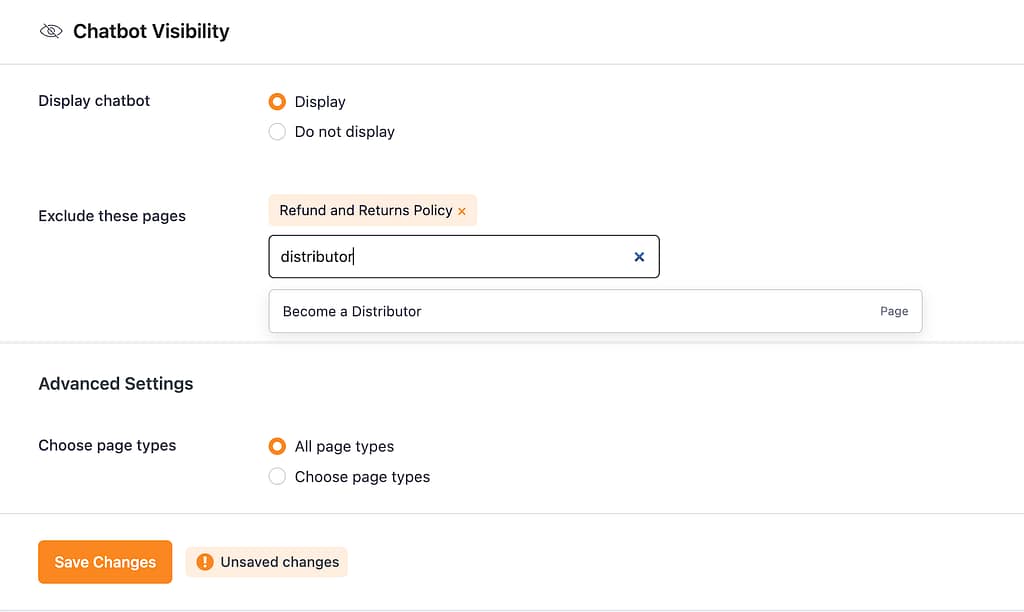Screen dimensions: 1024x612
Task: Select Choose page types radio option
Action: (277, 477)
